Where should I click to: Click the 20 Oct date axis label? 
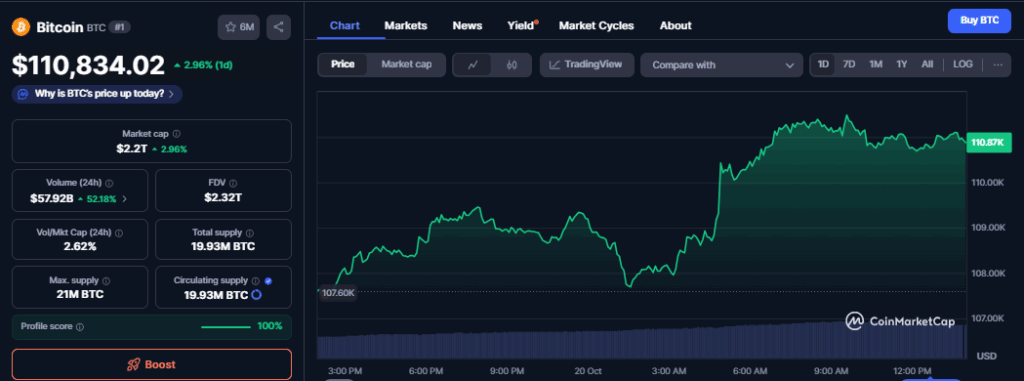point(588,371)
